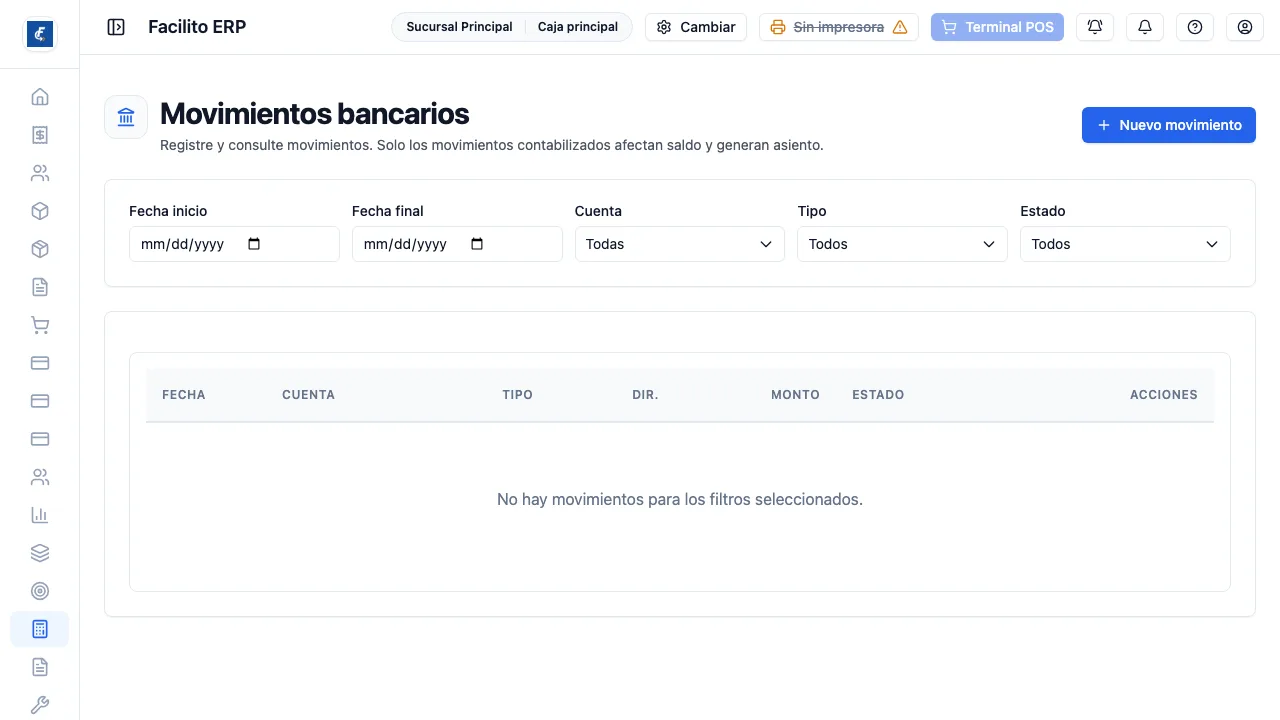Open the calendar picker in Fecha final

click(477, 244)
